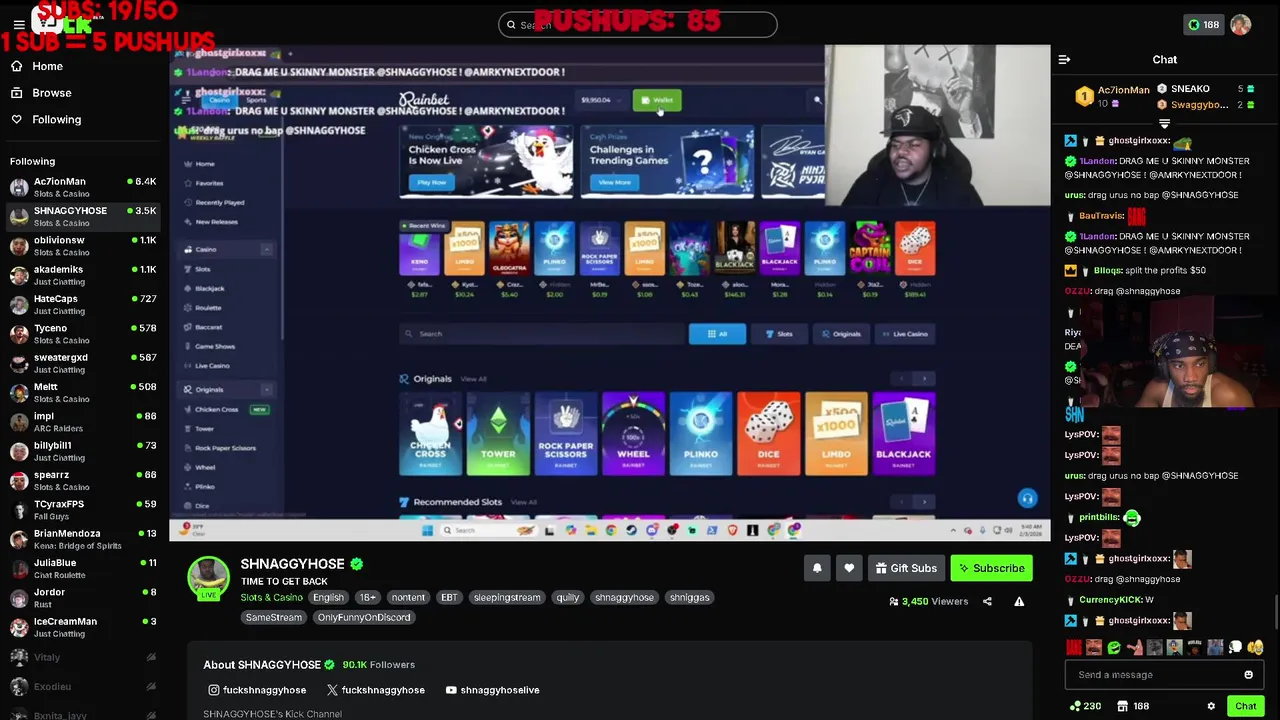Open Tyceno's channel from the Following list

tap(82, 334)
